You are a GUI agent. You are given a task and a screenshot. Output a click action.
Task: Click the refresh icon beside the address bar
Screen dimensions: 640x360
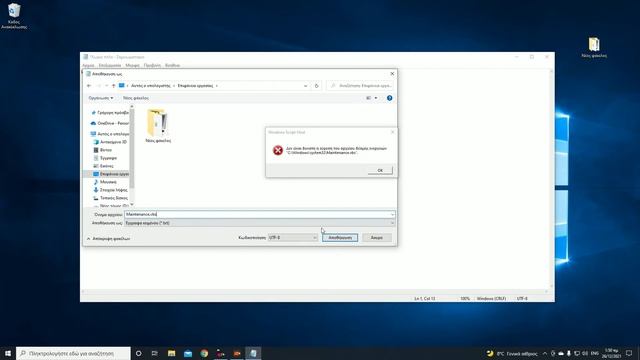pyautogui.click(x=316, y=86)
